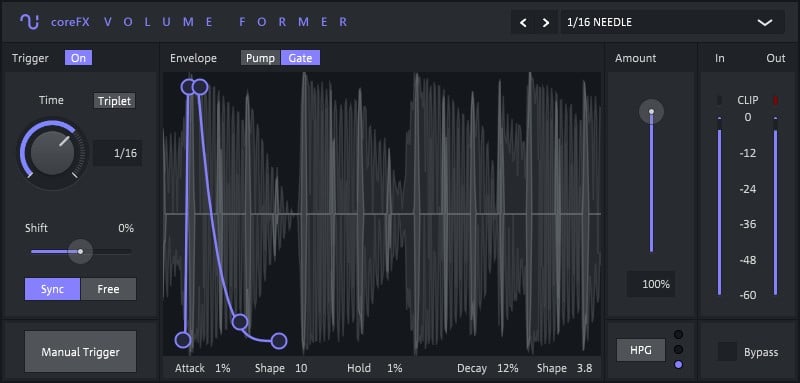Viewport: 800px width, 383px height.
Task: Toggle the Bypass checkbox
Action: (728, 352)
